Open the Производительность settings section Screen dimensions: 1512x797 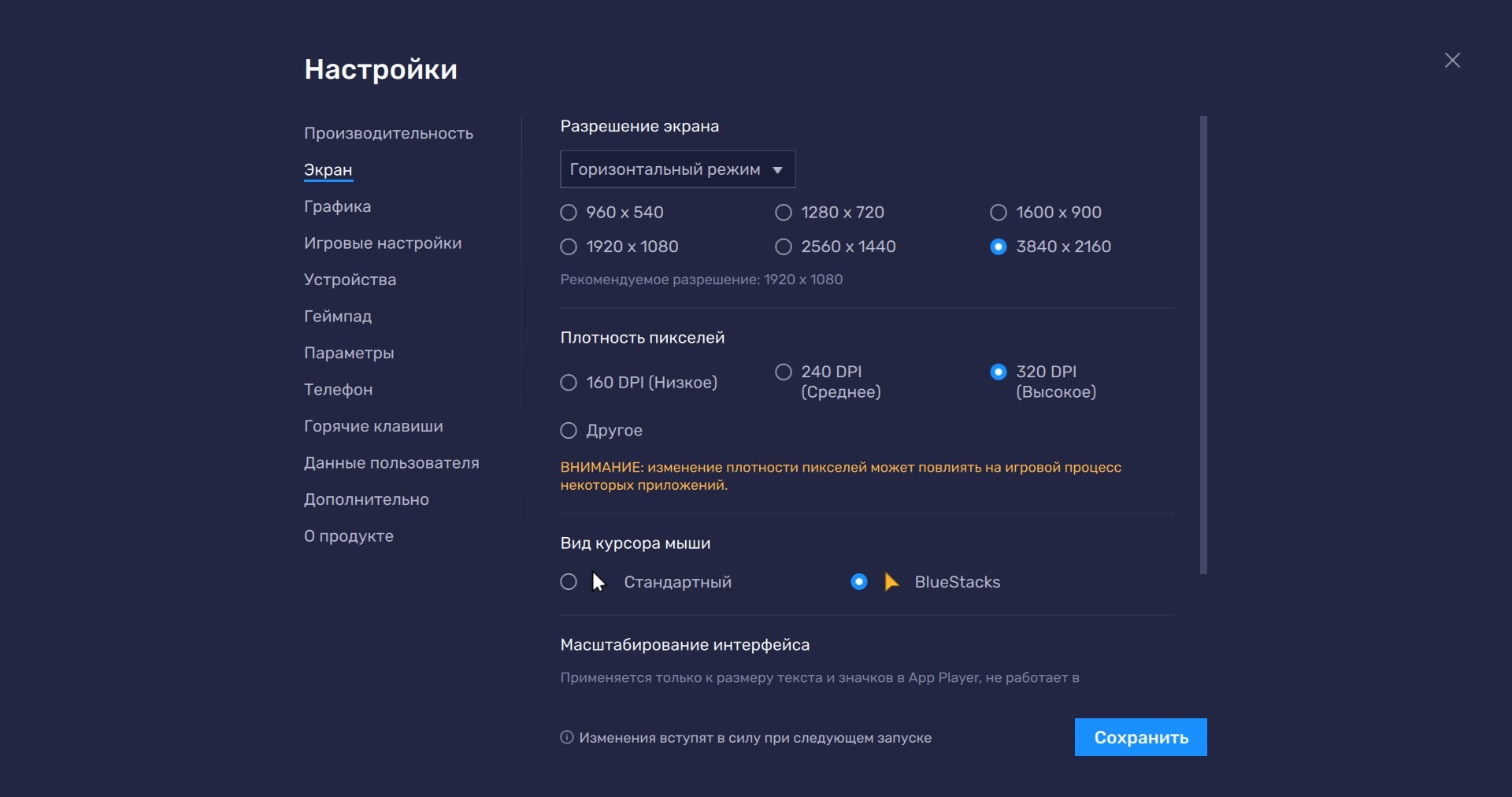point(388,133)
